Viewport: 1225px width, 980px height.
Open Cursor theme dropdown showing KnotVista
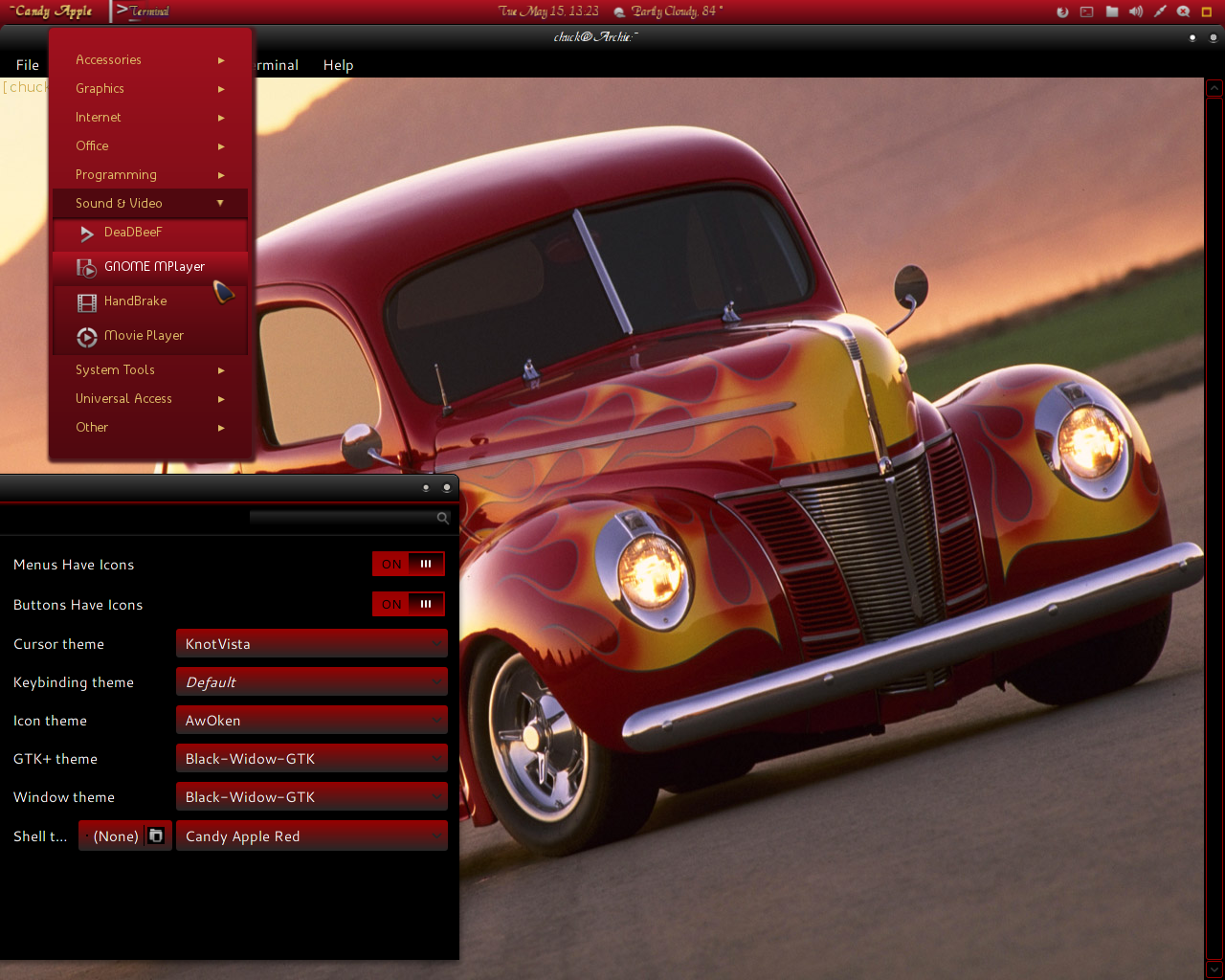click(x=312, y=644)
